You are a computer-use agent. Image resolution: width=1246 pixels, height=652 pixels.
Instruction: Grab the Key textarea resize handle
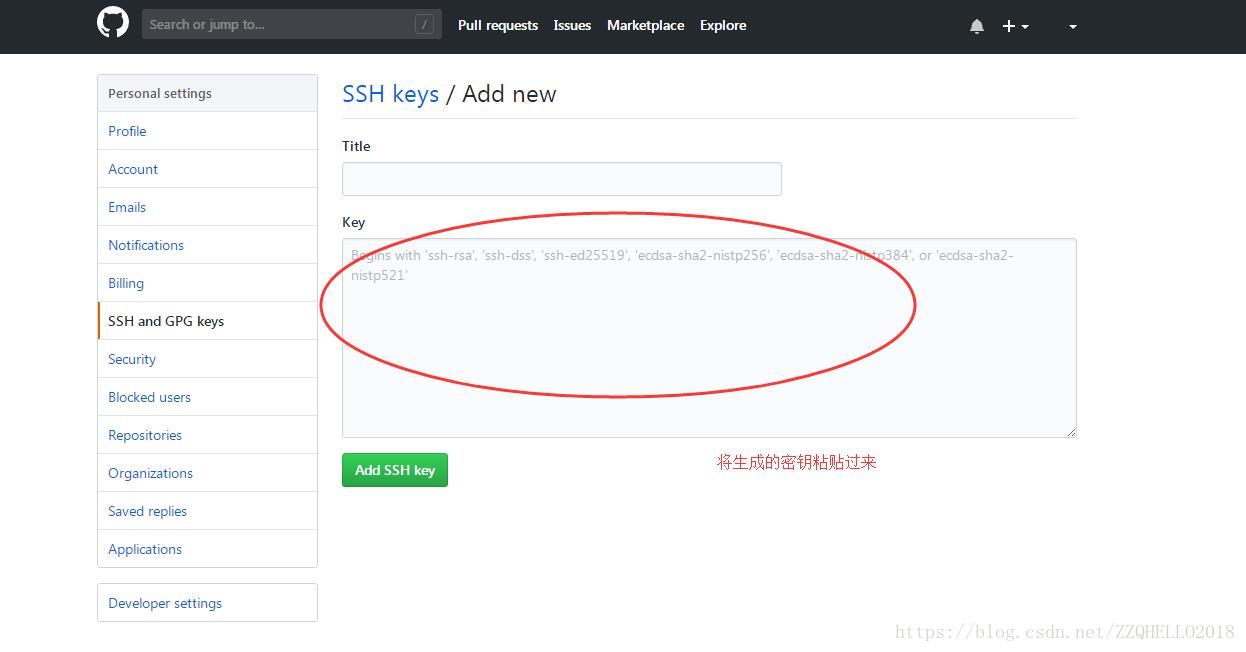(1071, 432)
